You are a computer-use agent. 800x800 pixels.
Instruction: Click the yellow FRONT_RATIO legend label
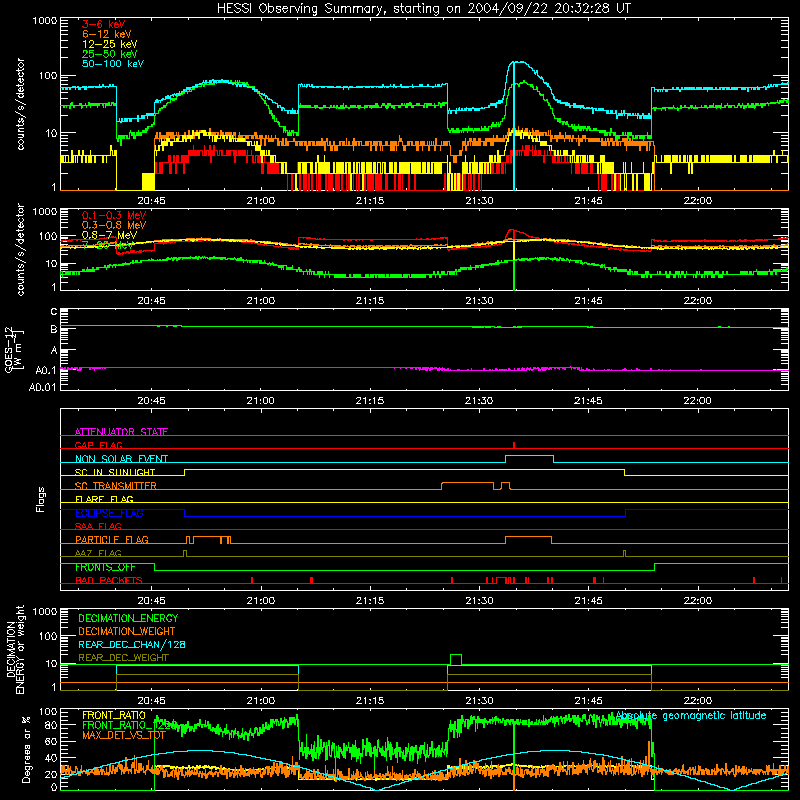[114, 716]
